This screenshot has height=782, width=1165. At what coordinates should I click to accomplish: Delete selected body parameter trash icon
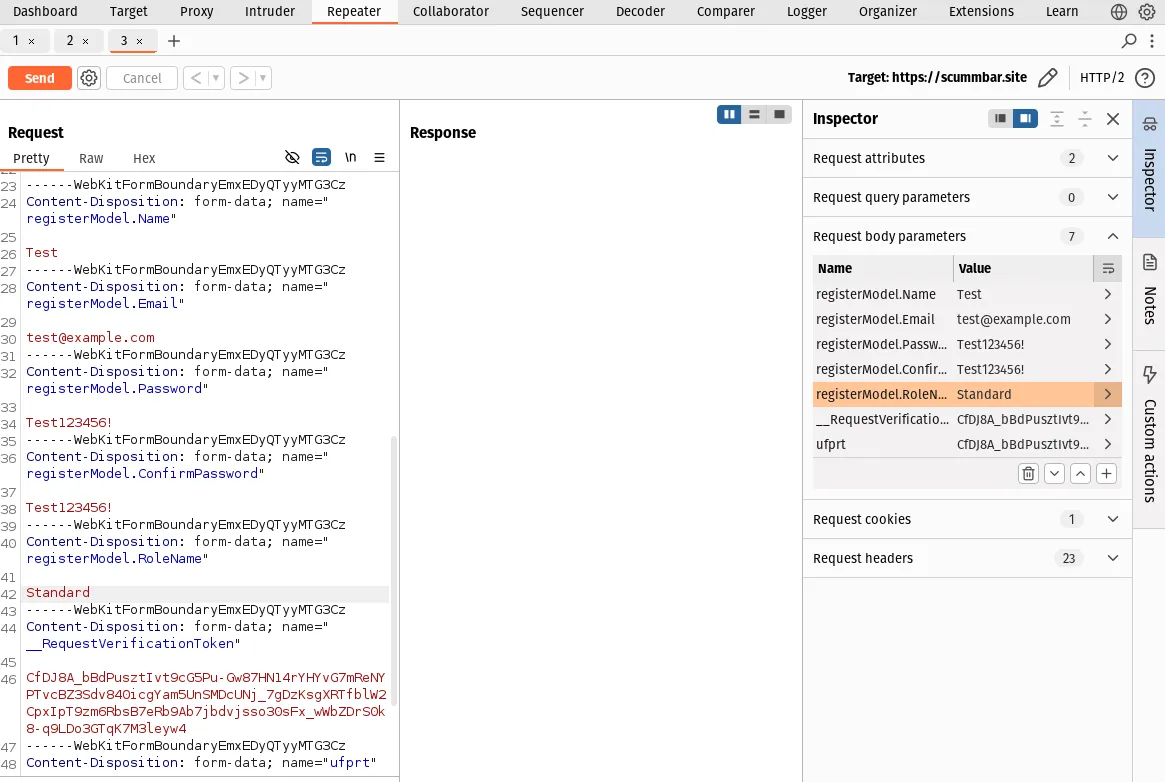[x=1028, y=474]
